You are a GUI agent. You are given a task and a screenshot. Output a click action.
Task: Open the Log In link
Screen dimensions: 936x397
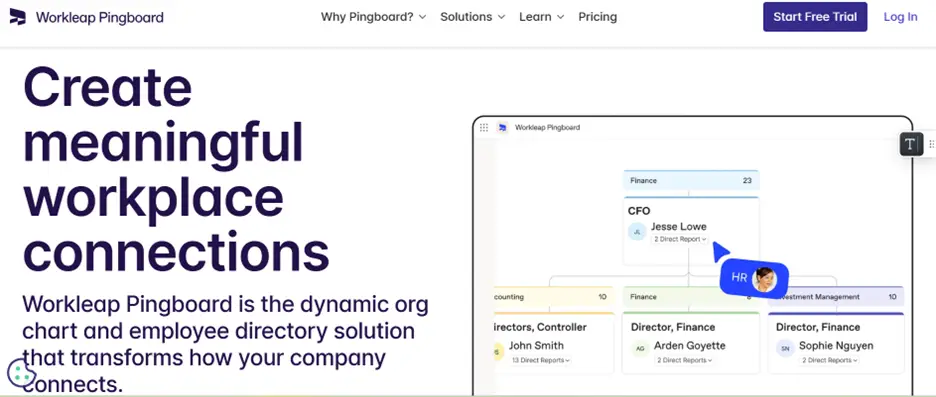(900, 17)
